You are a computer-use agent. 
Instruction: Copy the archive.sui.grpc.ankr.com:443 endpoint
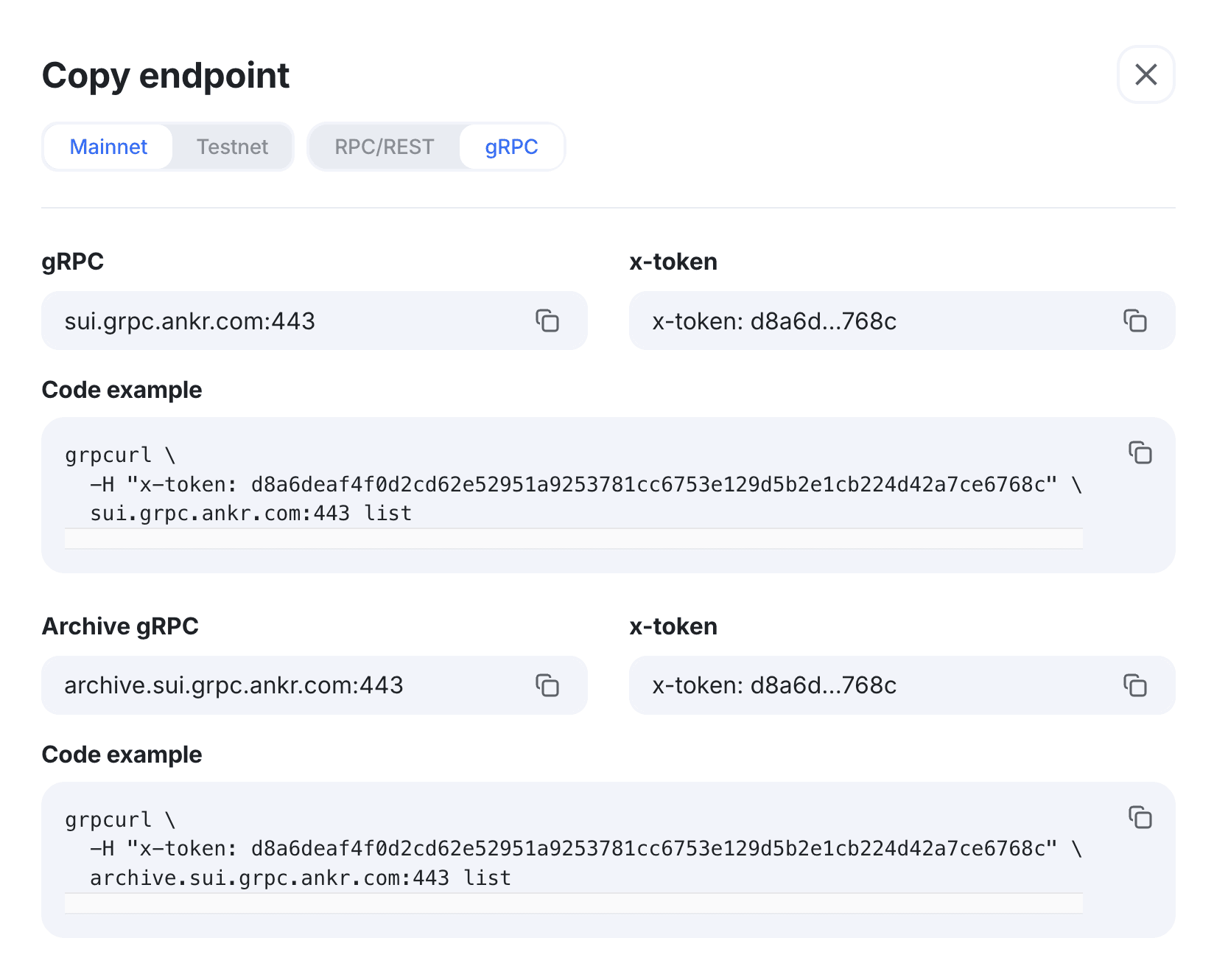coord(547,685)
